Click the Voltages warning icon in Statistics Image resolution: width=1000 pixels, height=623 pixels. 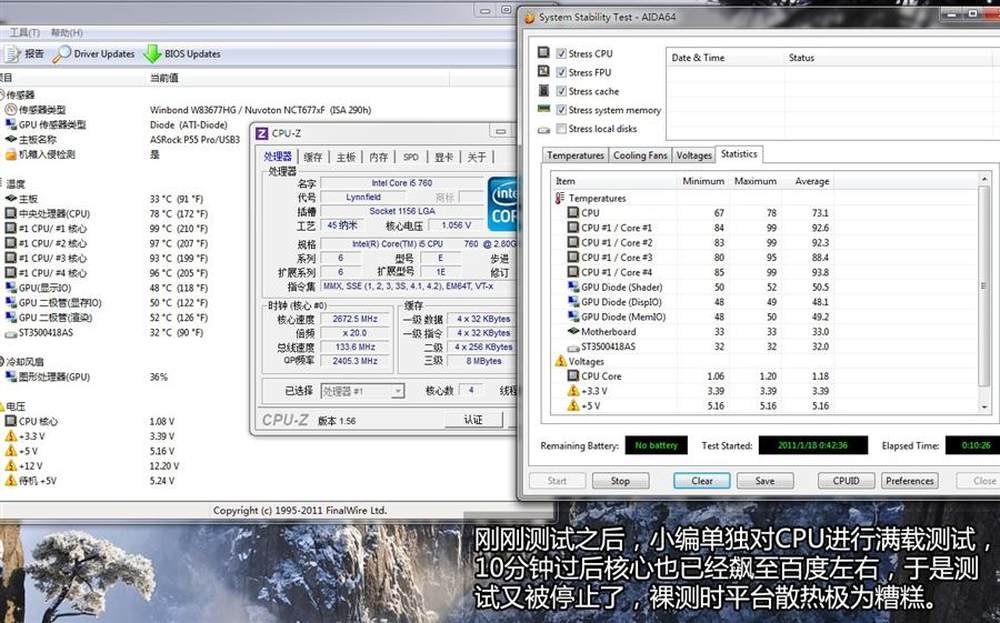[561, 362]
